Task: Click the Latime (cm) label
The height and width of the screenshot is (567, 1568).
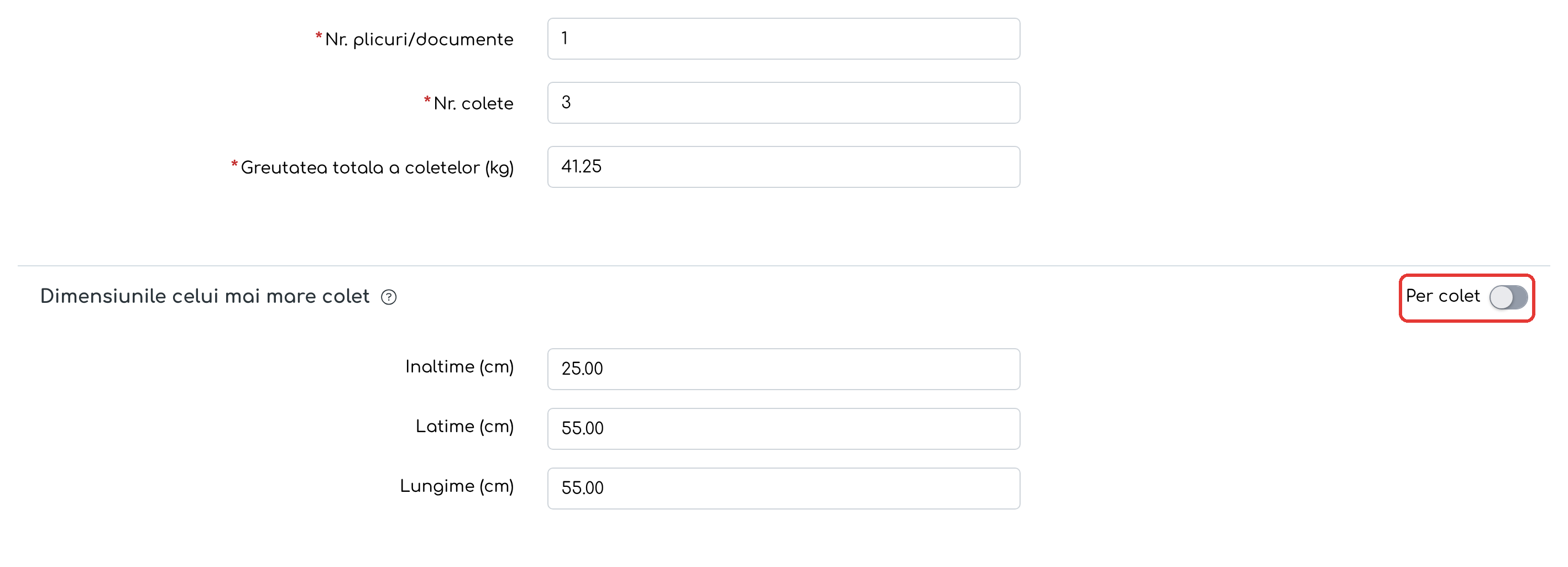Action: tap(464, 427)
